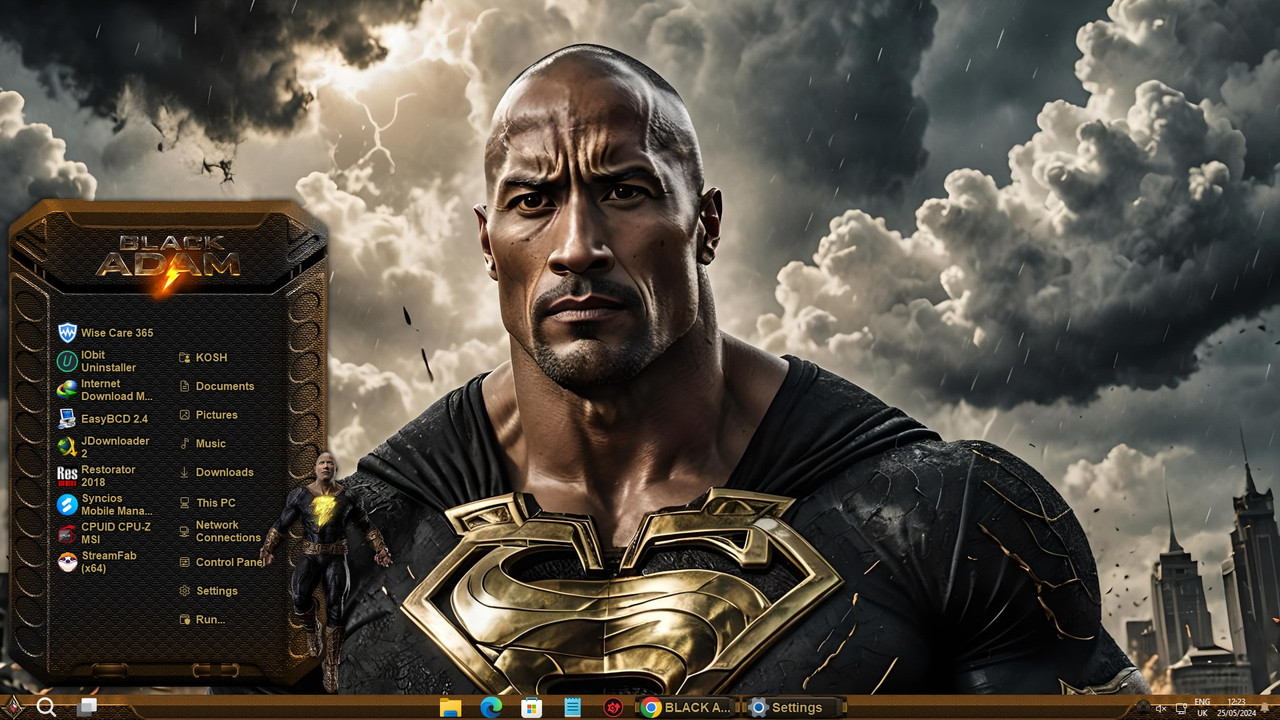Open the red emblem app on the taskbar
The height and width of the screenshot is (720, 1280).
click(613, 707)
